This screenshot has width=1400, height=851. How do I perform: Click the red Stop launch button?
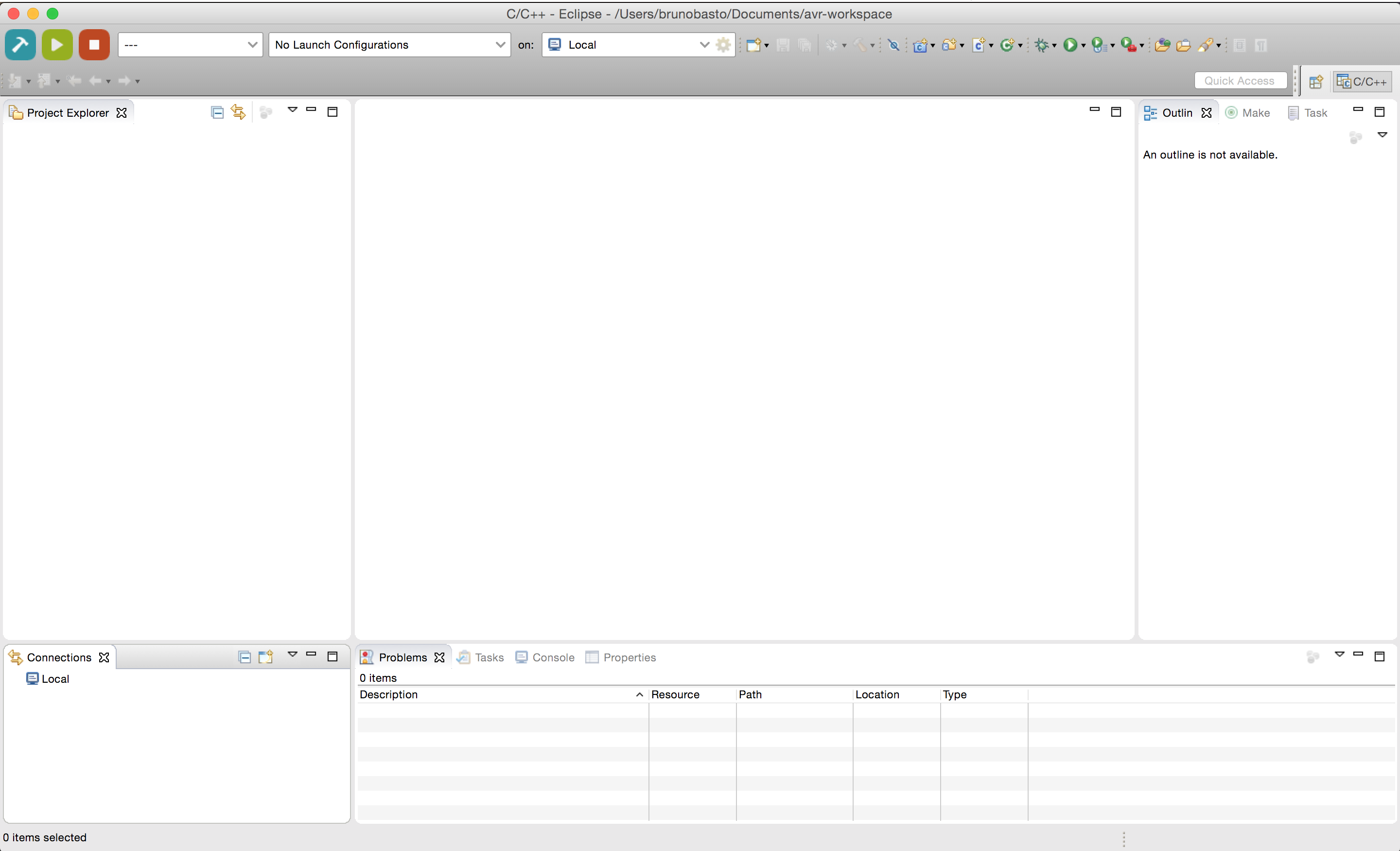click(x=94, y=44)
